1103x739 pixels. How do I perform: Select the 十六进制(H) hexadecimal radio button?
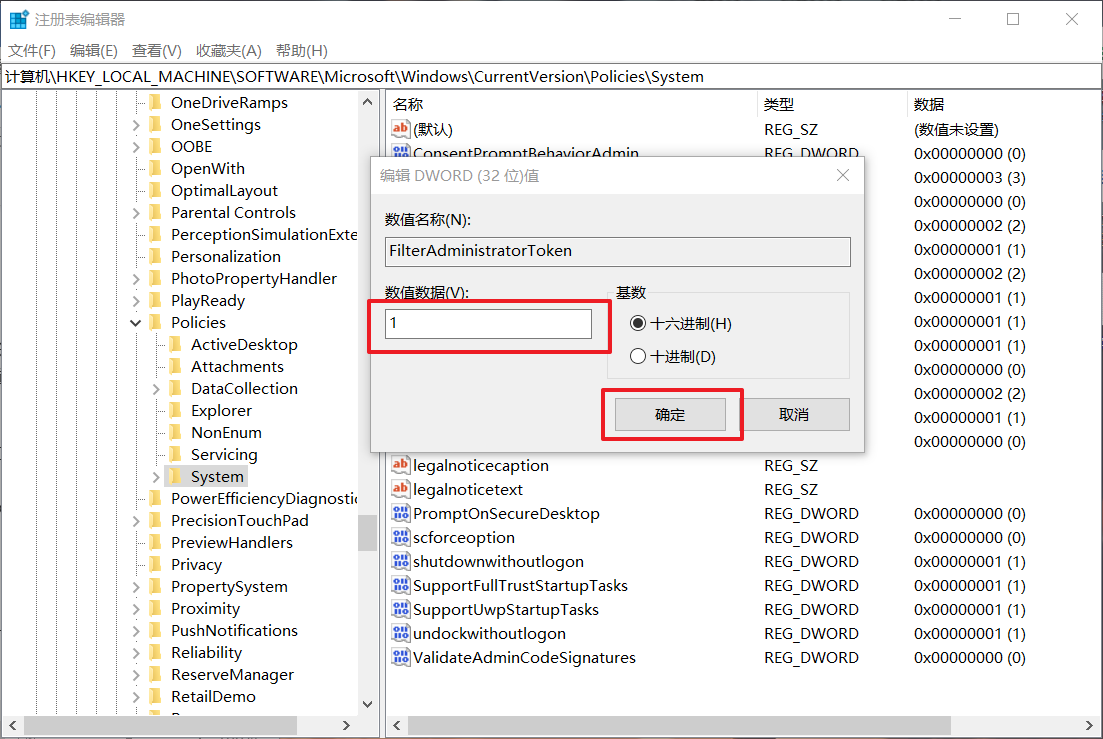pyautogui.click(x=638, y=324)
